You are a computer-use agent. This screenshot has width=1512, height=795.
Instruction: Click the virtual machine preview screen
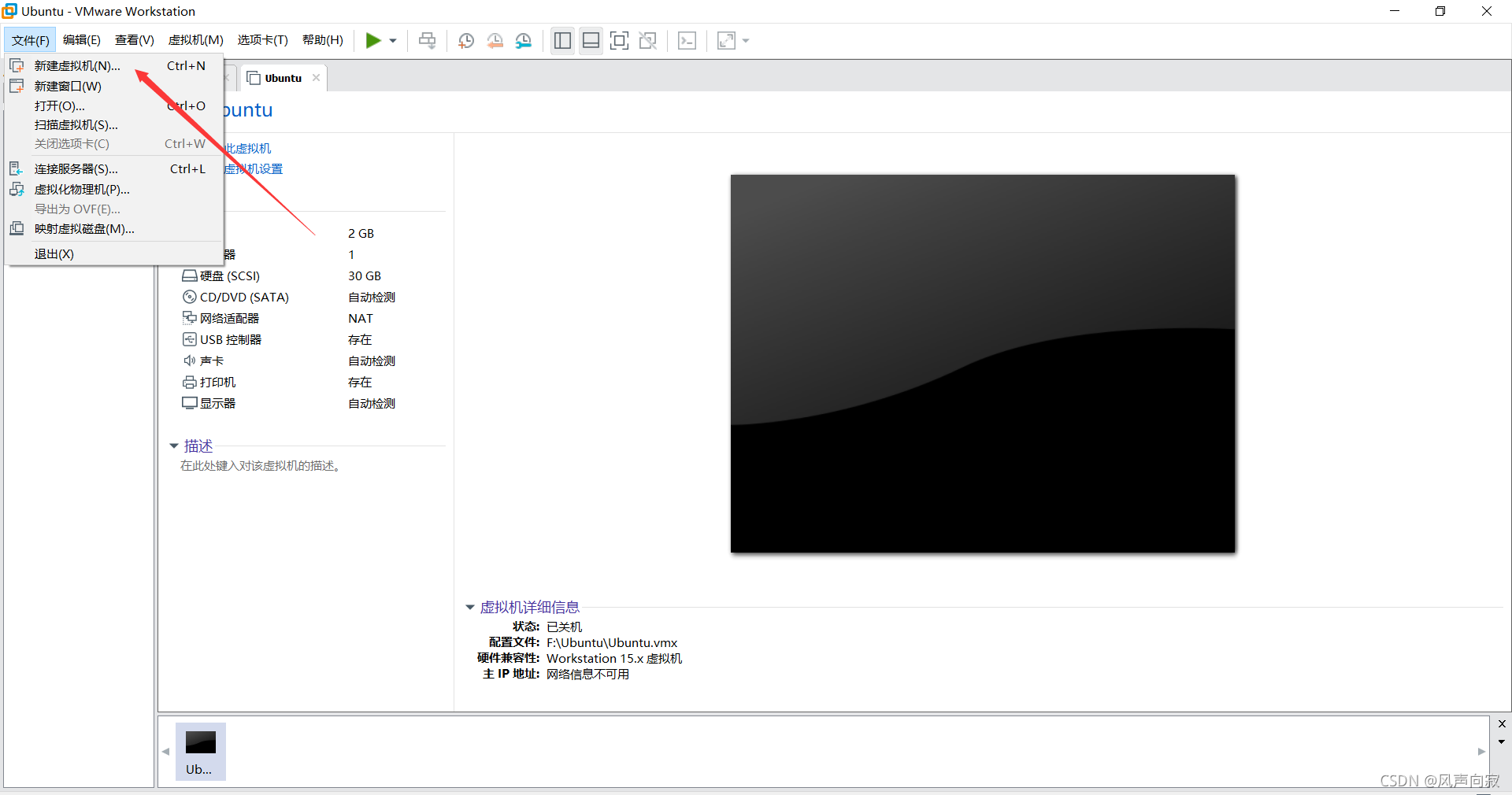tap(983, 364)
